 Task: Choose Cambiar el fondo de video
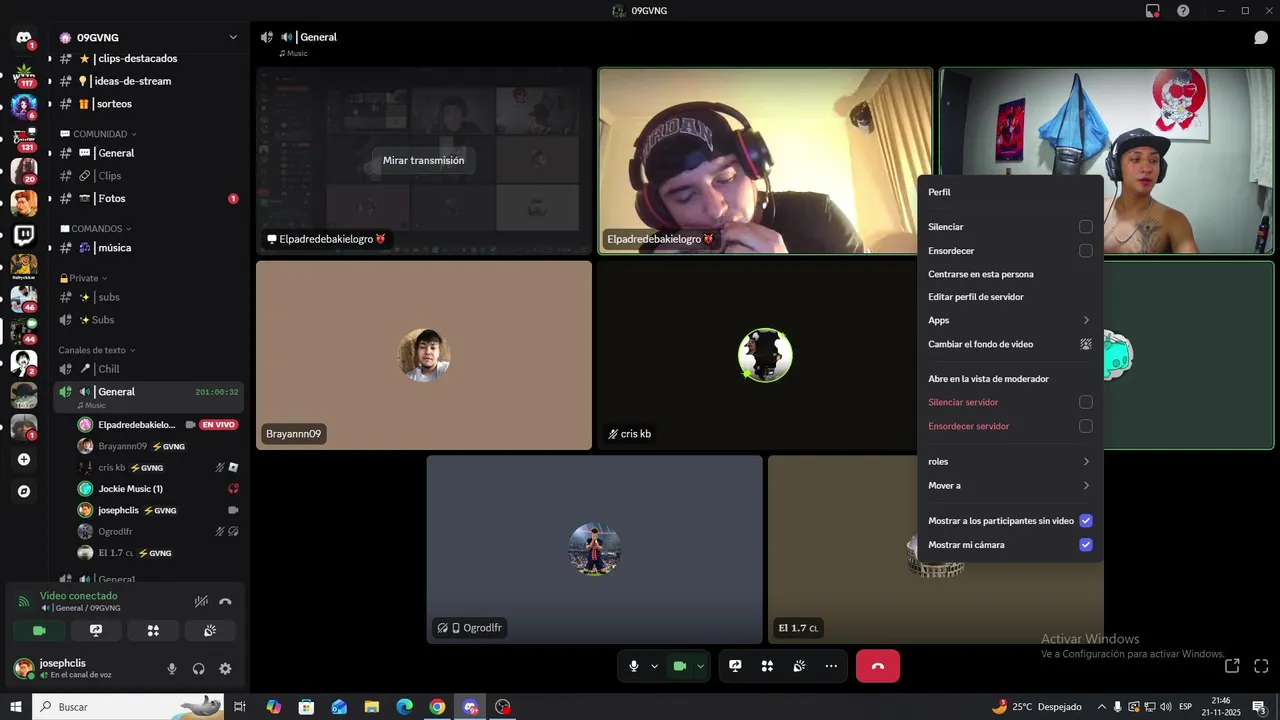[1010, 344]
